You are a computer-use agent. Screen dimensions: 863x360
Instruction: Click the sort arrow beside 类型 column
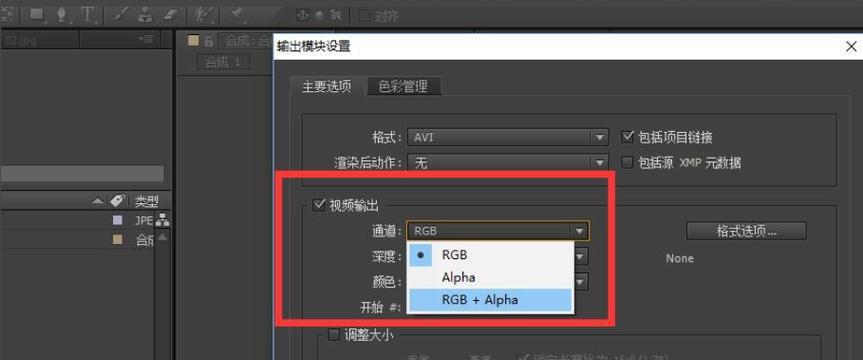[x=97, y=201]
